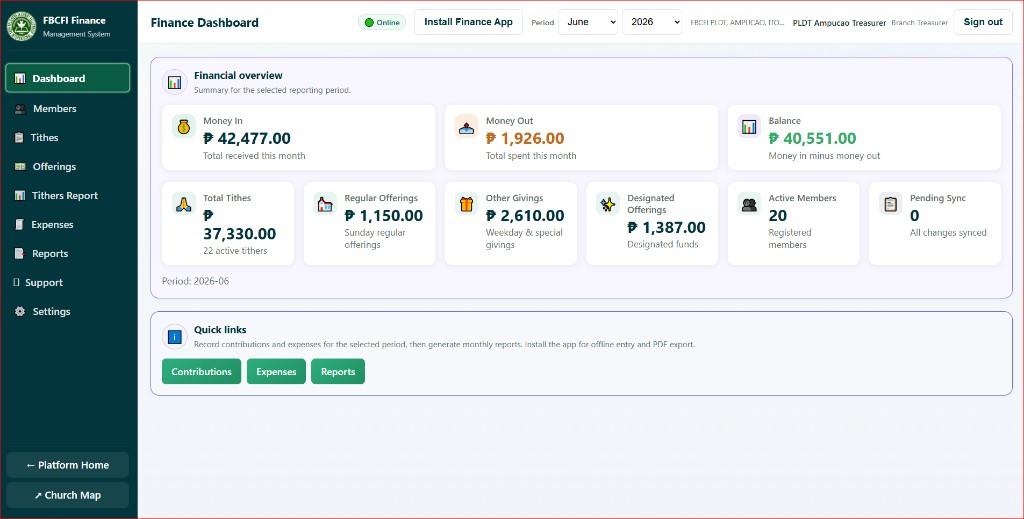1024x519 pixels.
Task: Click the '22 active tithers' text
Action: [x=235, y=251]
